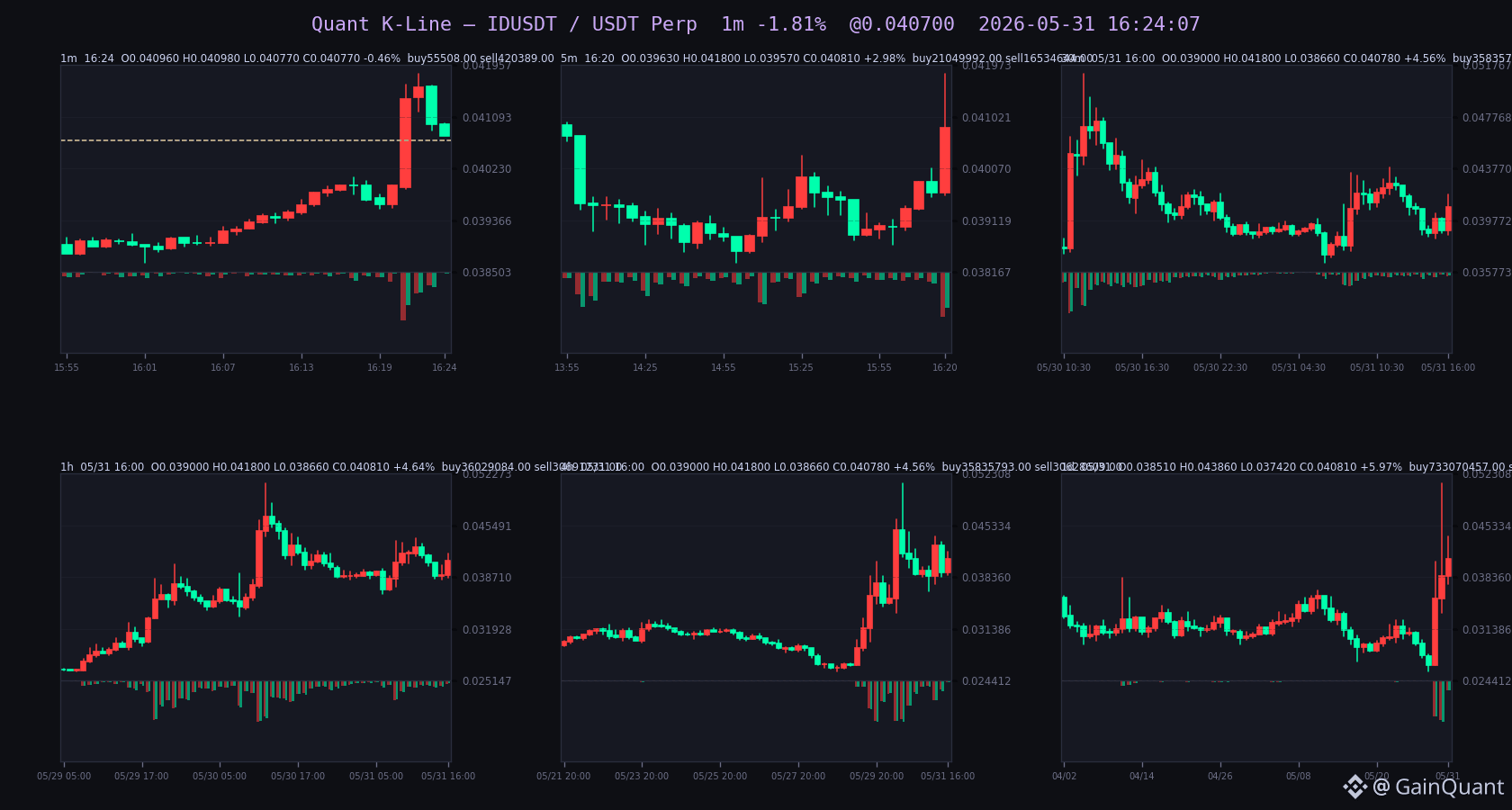Select the "05/23 20:00" time axis label

click(x=642, y=776)
